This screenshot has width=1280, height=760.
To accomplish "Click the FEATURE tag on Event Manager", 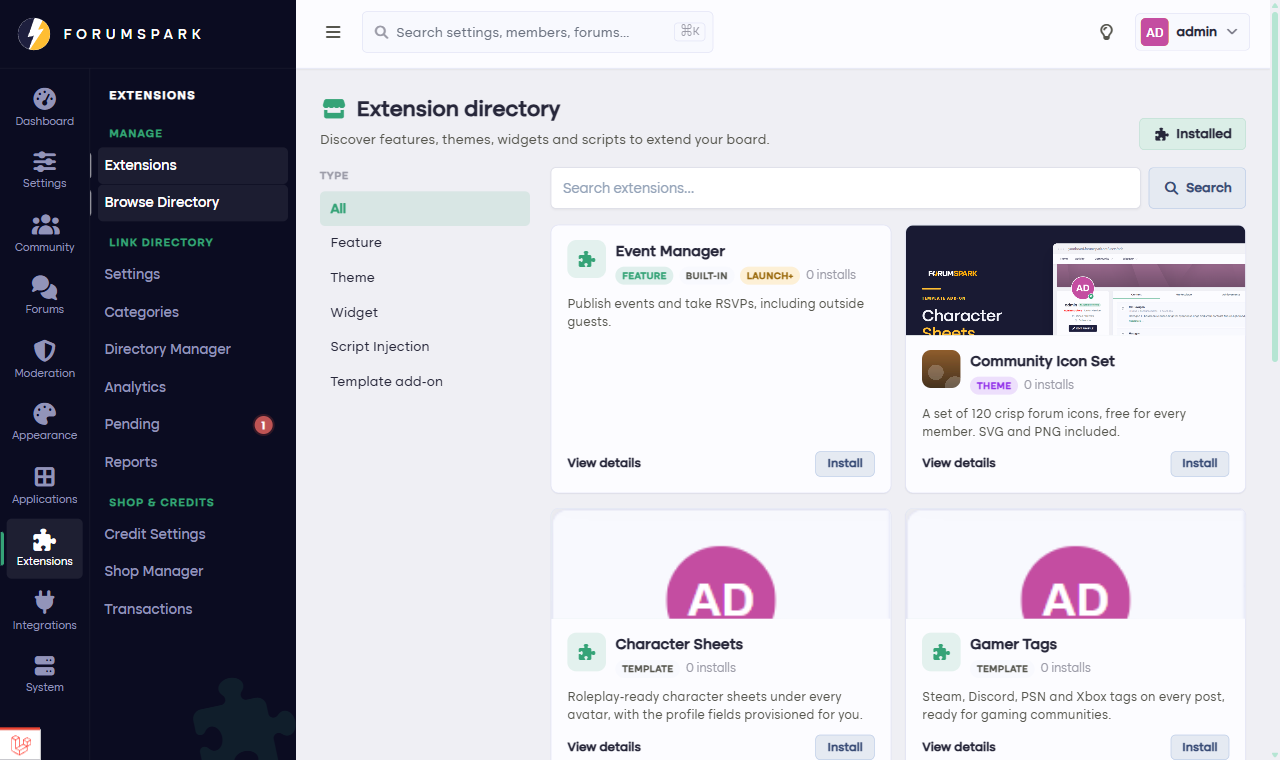I will (x=645, y=275).
